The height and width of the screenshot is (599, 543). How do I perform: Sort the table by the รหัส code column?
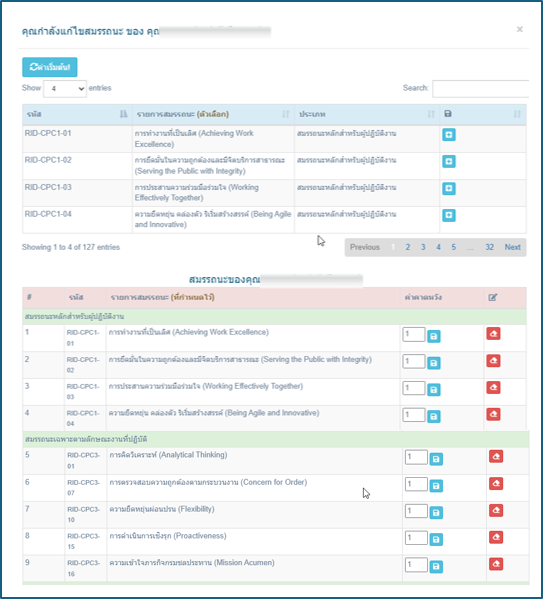click(x=77, y=114)
